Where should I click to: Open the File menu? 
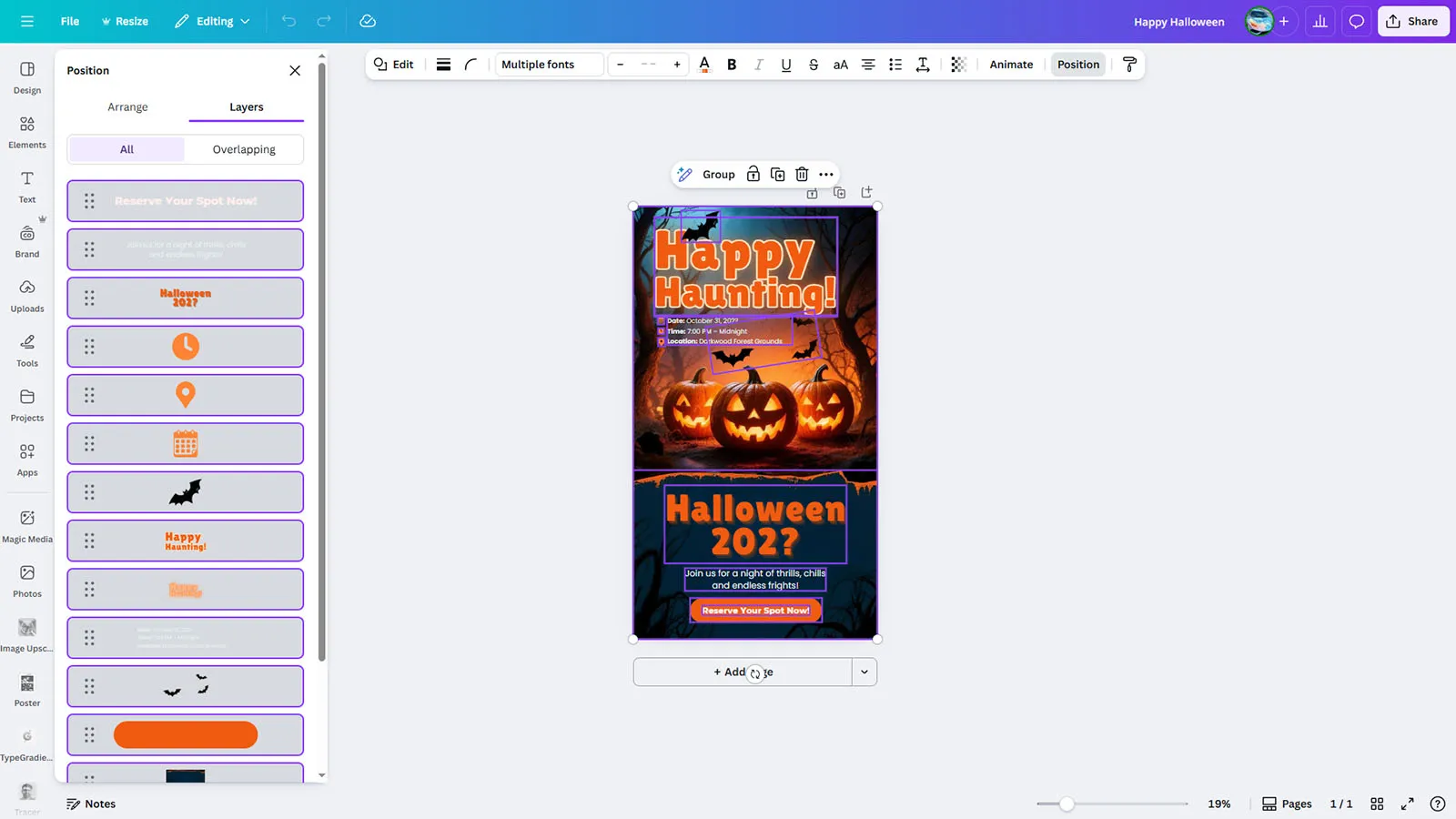[x=70, y=21]
